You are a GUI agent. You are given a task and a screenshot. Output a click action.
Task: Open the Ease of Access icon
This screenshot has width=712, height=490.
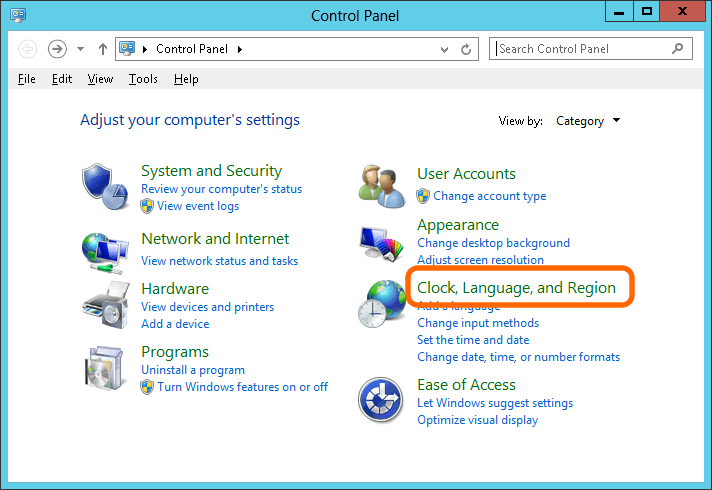click(x=381, y=400)
